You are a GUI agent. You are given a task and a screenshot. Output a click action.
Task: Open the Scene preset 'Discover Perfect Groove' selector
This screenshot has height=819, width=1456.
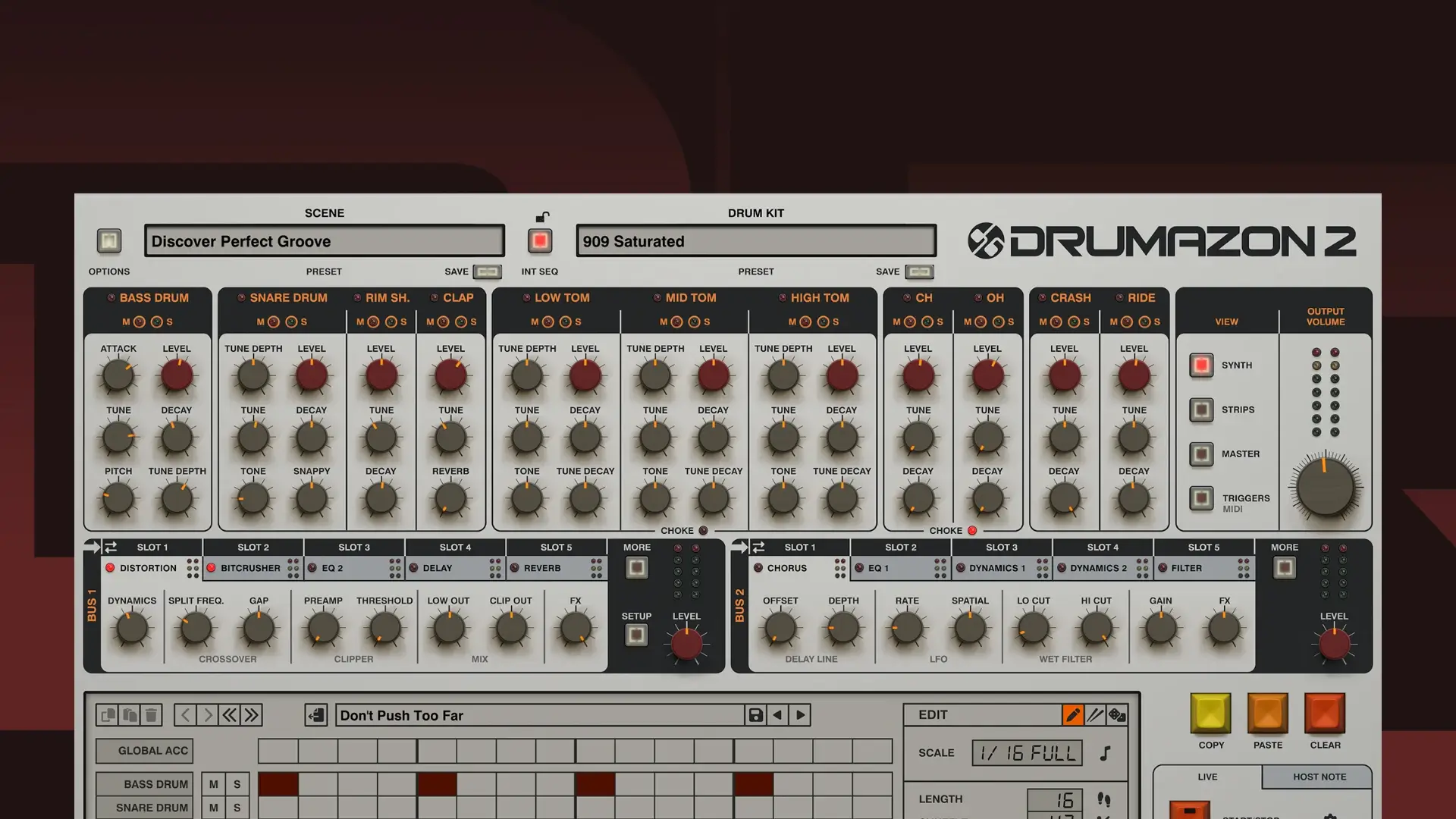[x=325, y=241]
